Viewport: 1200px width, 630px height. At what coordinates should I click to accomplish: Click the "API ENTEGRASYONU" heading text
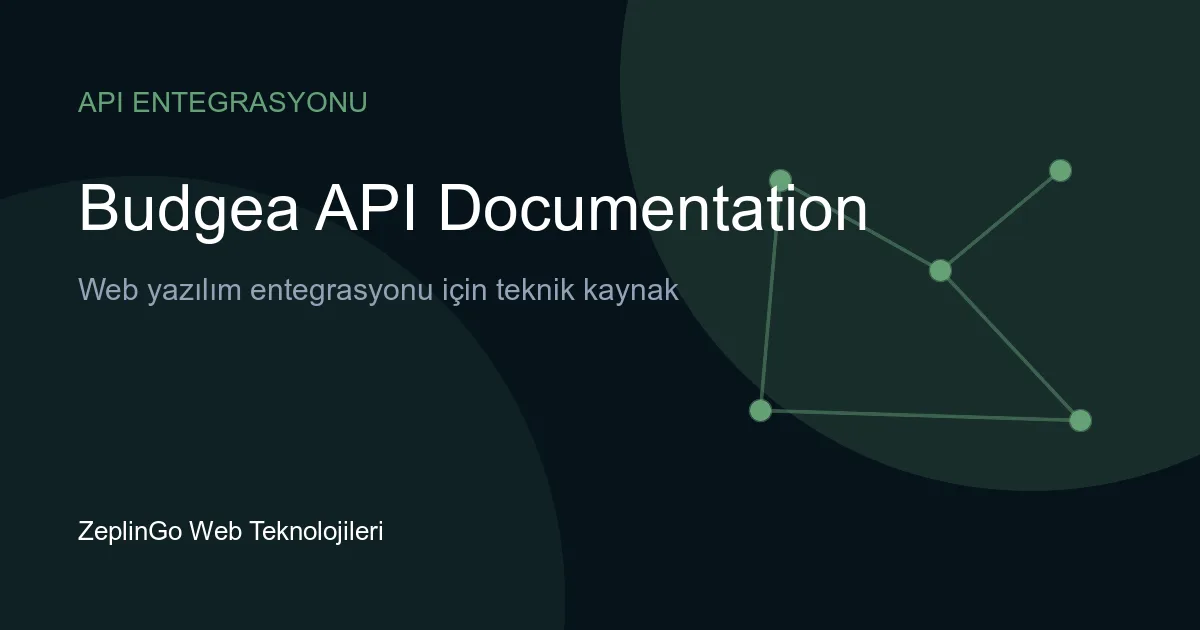click(223, 102)
